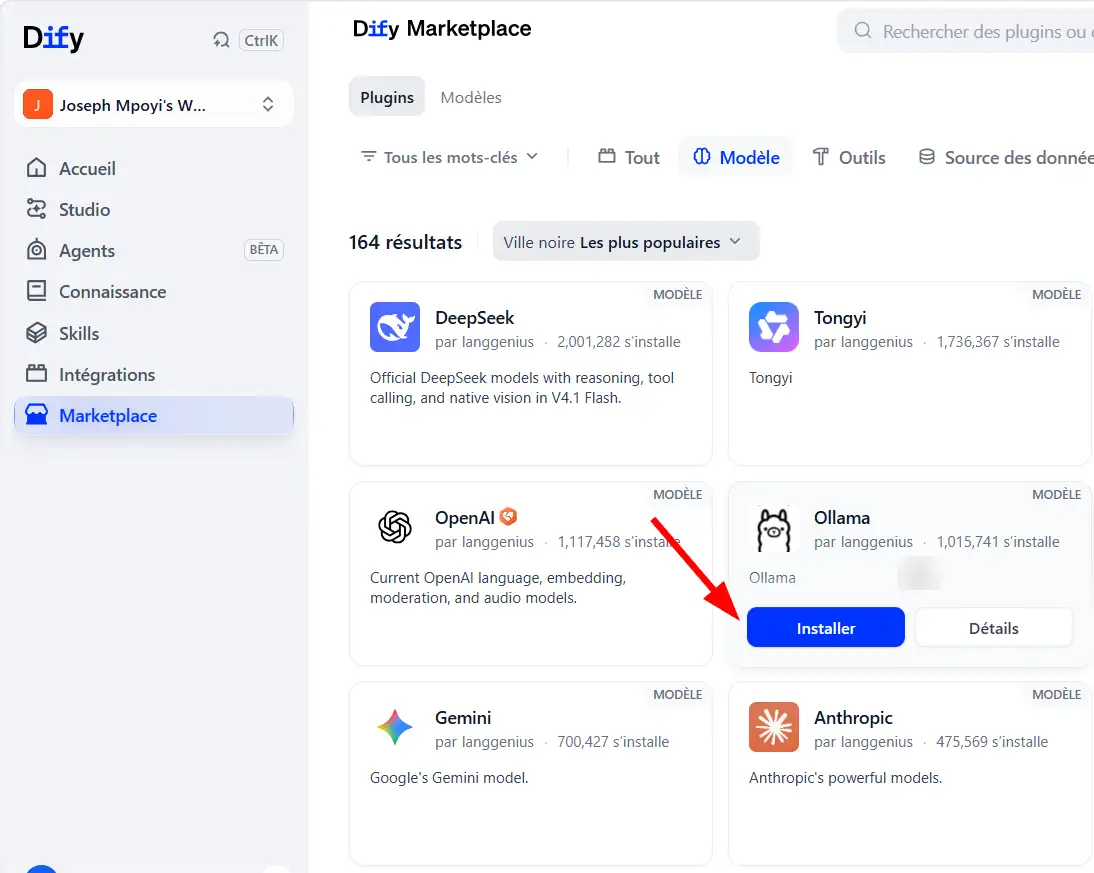This screenshot has width=1094, height=873.
Task: Click the Connaissance book icon
Action: (x=36, y=291)
